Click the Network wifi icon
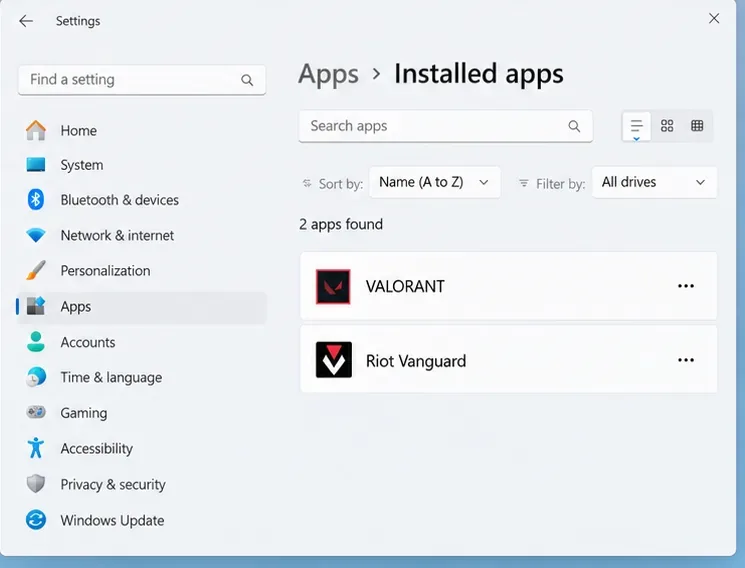The width and height of the screenshot is (745, 568). coord(36,235)
